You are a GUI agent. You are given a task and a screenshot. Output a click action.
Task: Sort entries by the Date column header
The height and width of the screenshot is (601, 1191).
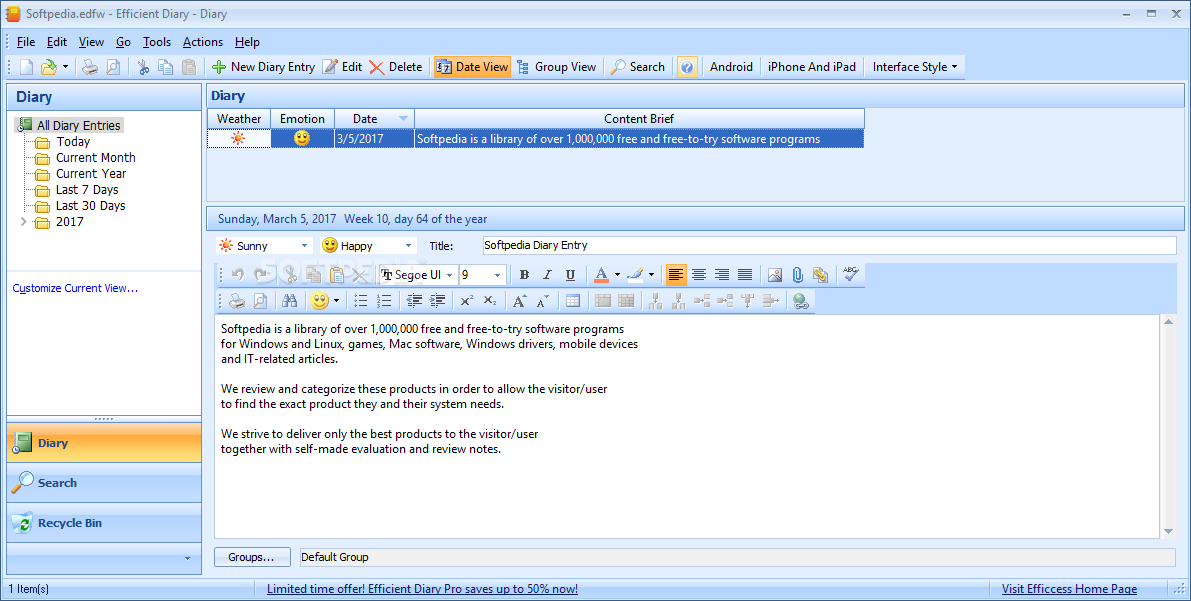point(374,119)
